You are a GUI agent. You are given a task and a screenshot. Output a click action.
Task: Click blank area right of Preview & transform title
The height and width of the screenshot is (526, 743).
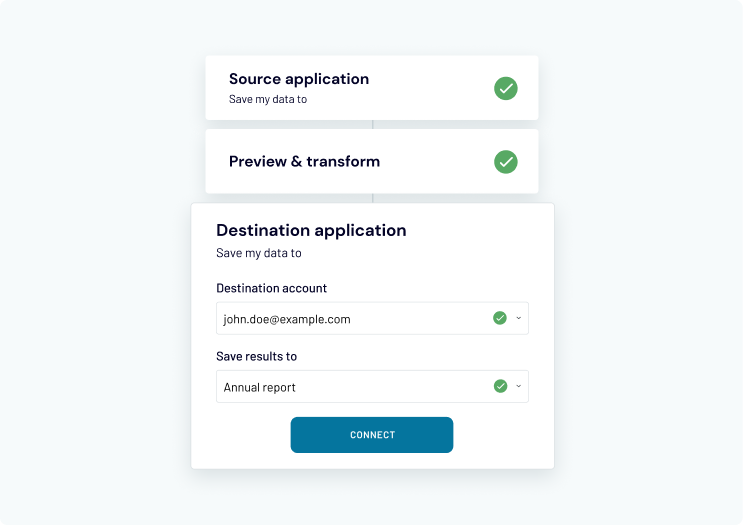coord(435,161)
